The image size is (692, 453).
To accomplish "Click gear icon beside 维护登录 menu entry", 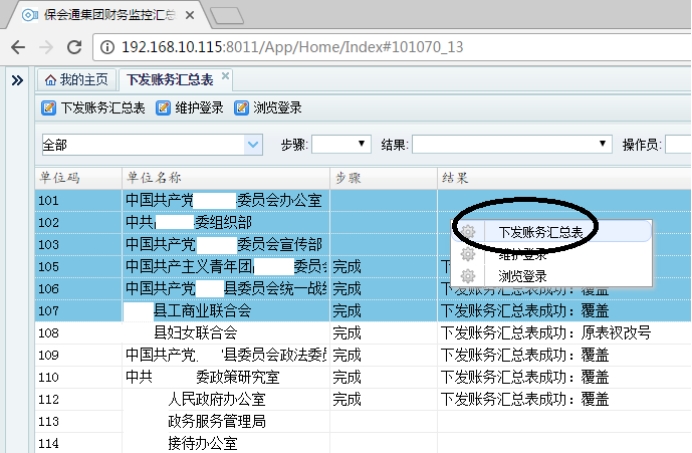I will pos(468,254).
